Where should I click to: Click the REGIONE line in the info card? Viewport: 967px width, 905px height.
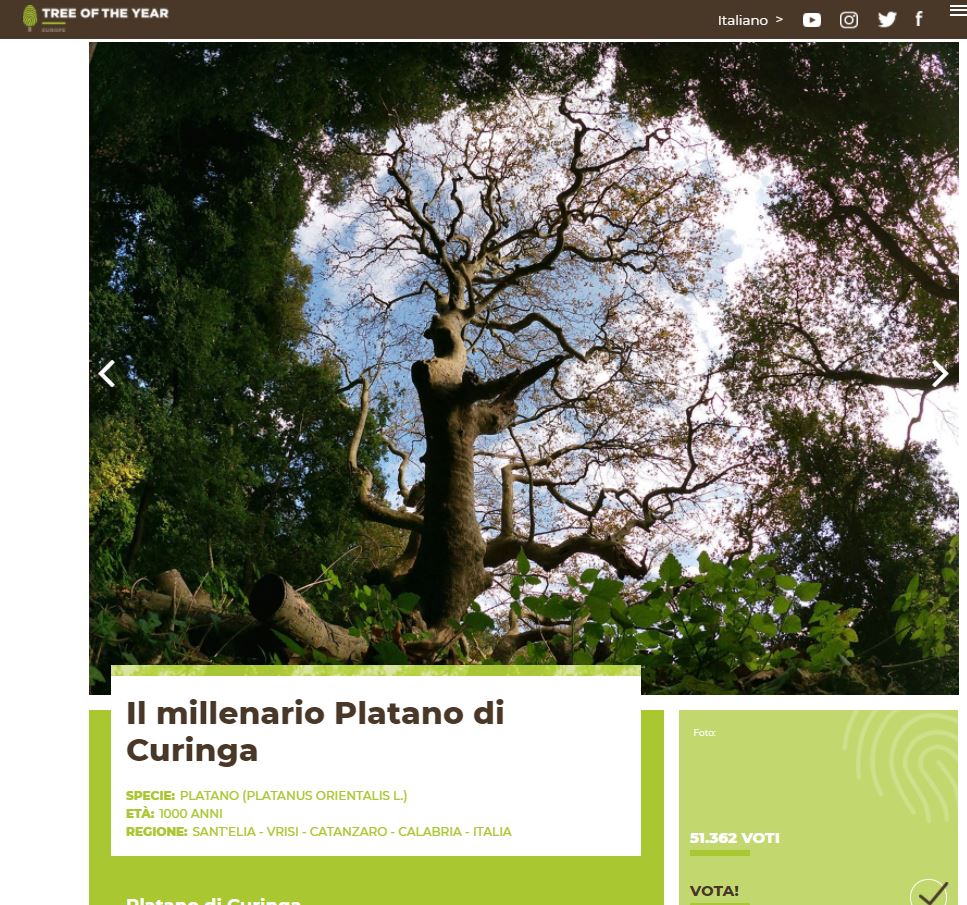point(318,831)
